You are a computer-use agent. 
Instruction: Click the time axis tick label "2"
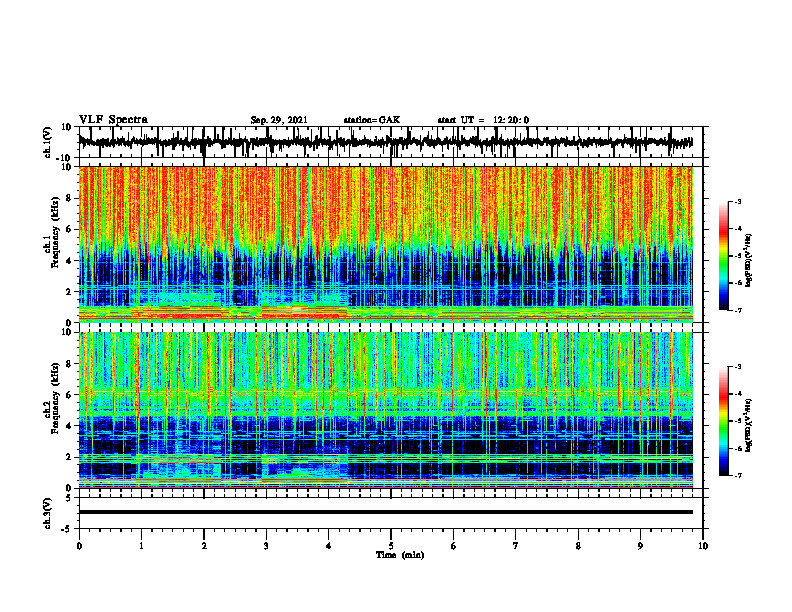pyautogui.click(x=204, y=546)
